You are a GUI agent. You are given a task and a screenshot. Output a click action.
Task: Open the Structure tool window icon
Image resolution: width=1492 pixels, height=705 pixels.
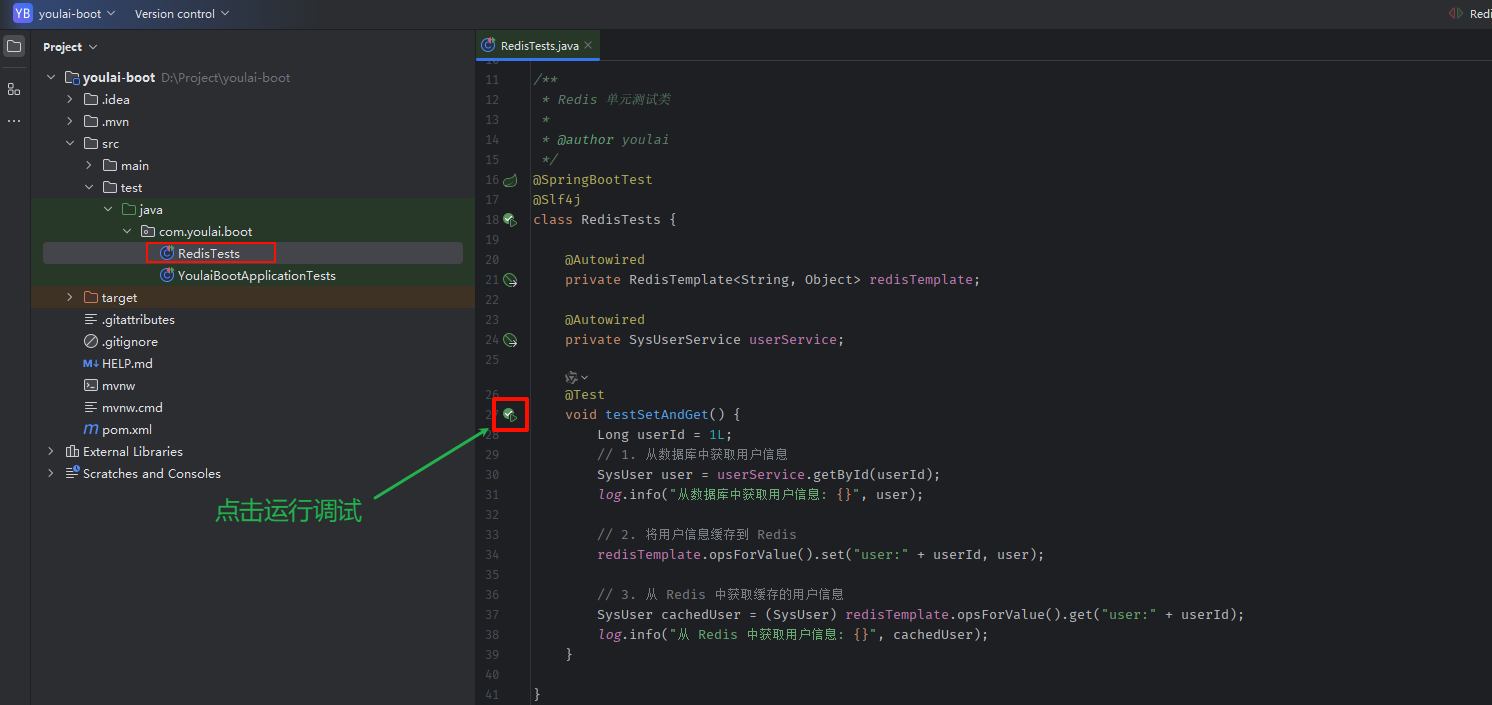click(x=14, y=89)
